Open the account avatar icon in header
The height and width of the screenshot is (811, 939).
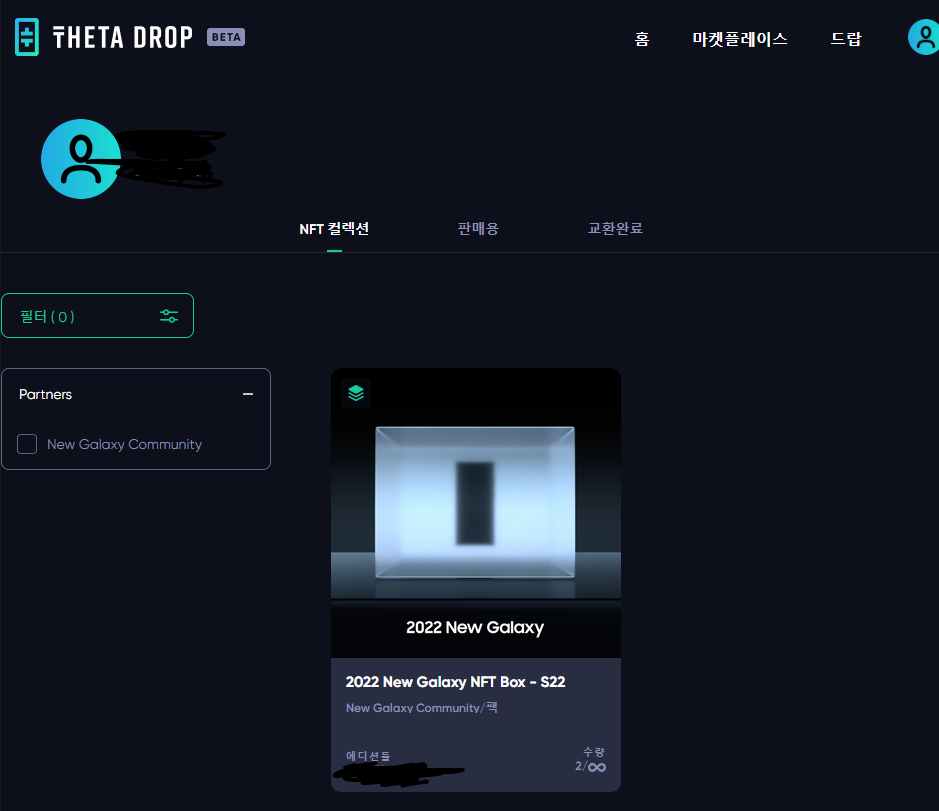[x=924, y=37]
